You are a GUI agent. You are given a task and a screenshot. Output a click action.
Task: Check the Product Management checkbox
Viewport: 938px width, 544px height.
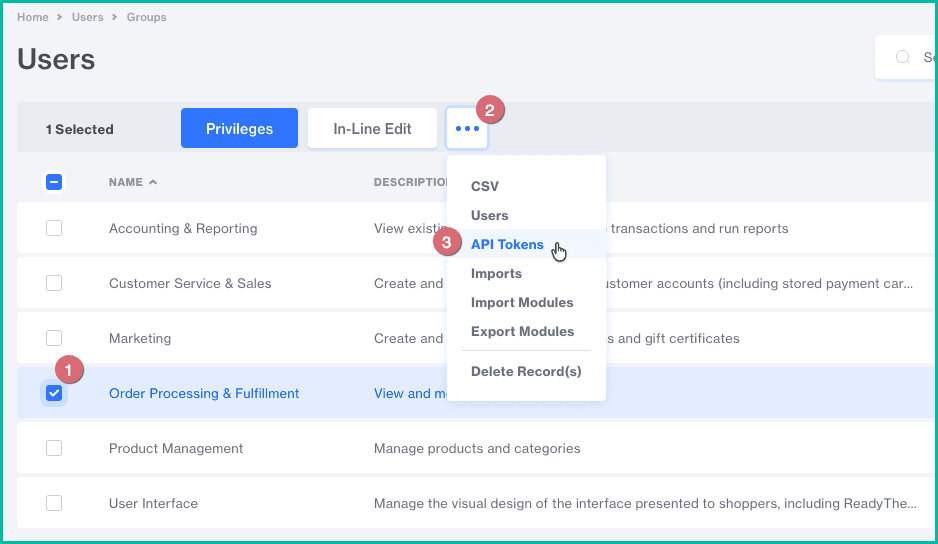54,448
